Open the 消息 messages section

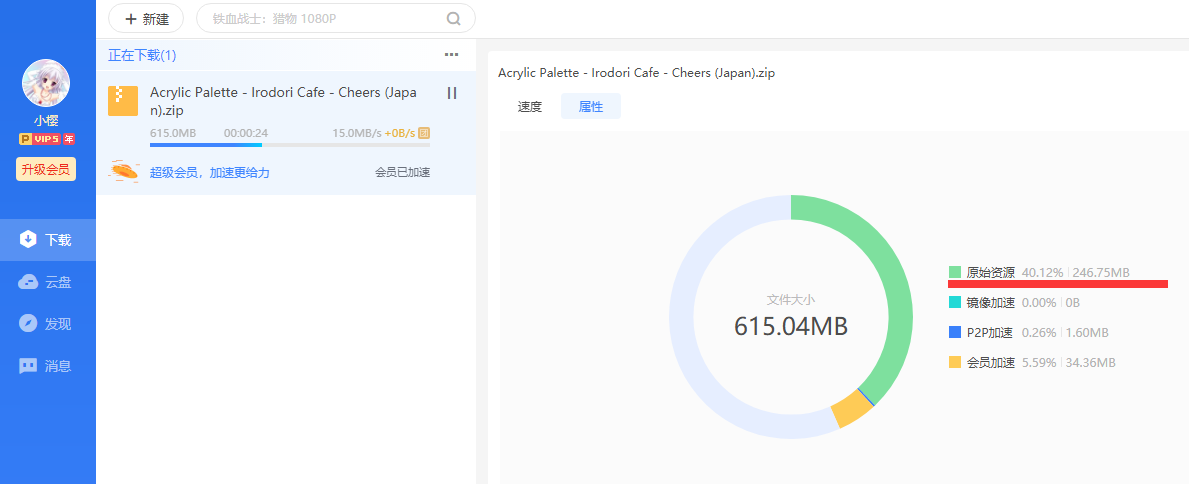click(x=47, y=366)
